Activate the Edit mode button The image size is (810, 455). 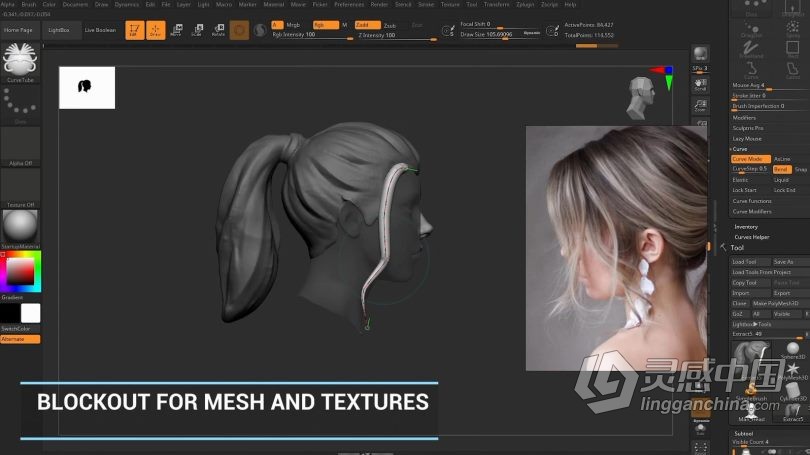[135, 30]
